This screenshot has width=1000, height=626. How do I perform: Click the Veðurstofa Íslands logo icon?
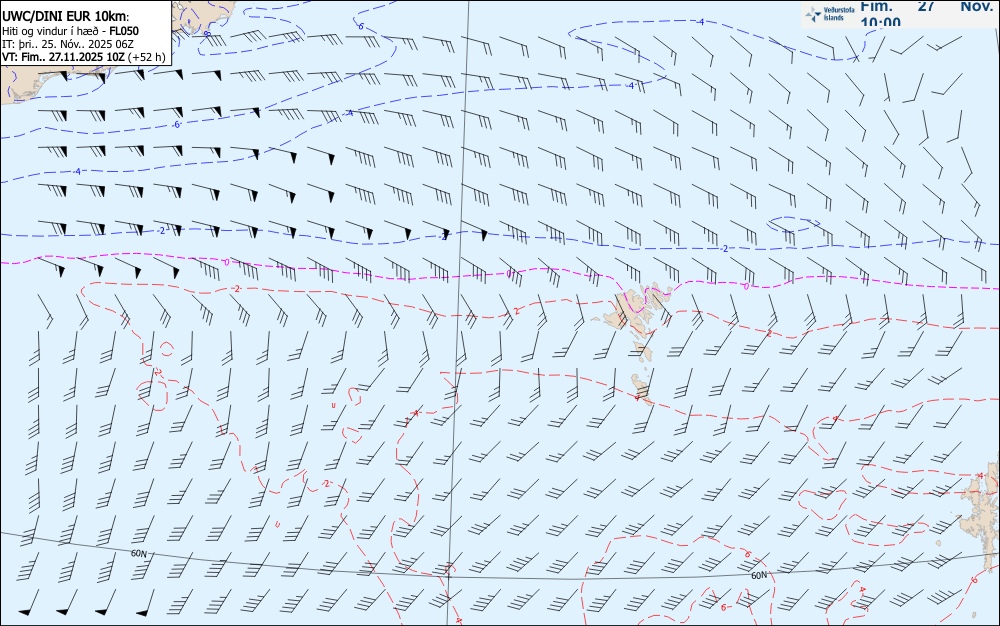pyautogui.click(x=813, y=14)
